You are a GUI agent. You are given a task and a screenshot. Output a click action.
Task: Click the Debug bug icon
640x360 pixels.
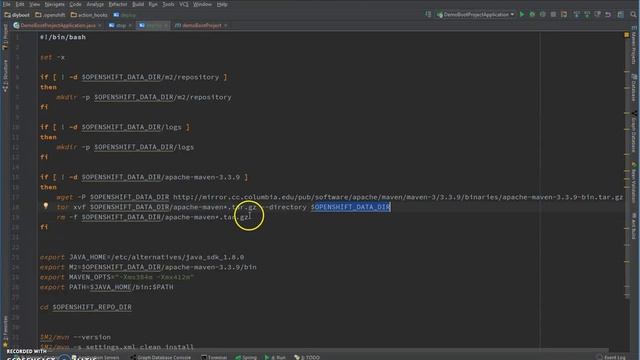coord(532,15)
